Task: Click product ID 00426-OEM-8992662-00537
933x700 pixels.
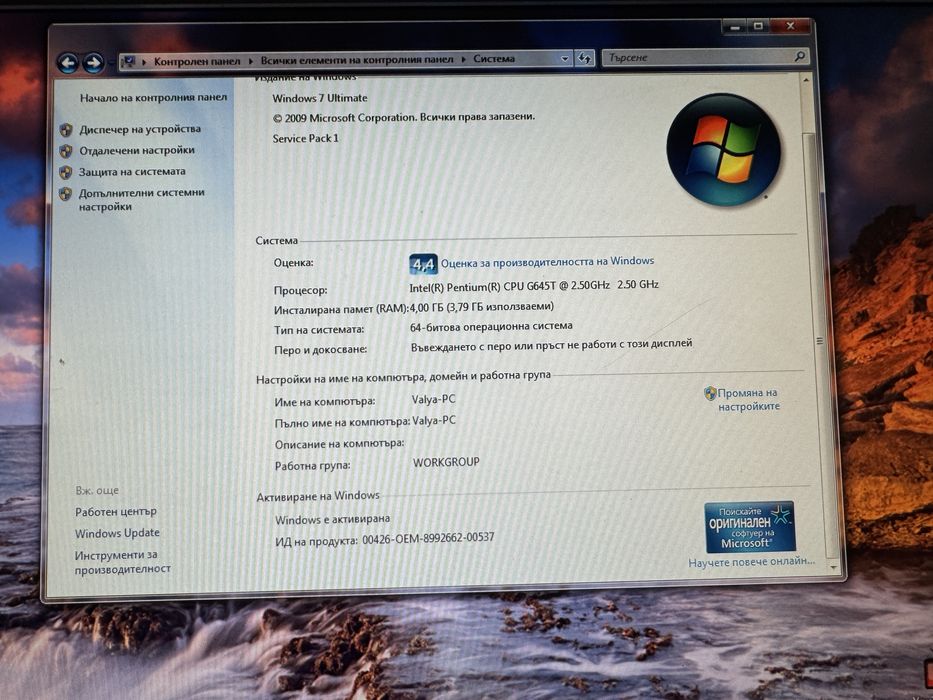Action: point(428,538)
